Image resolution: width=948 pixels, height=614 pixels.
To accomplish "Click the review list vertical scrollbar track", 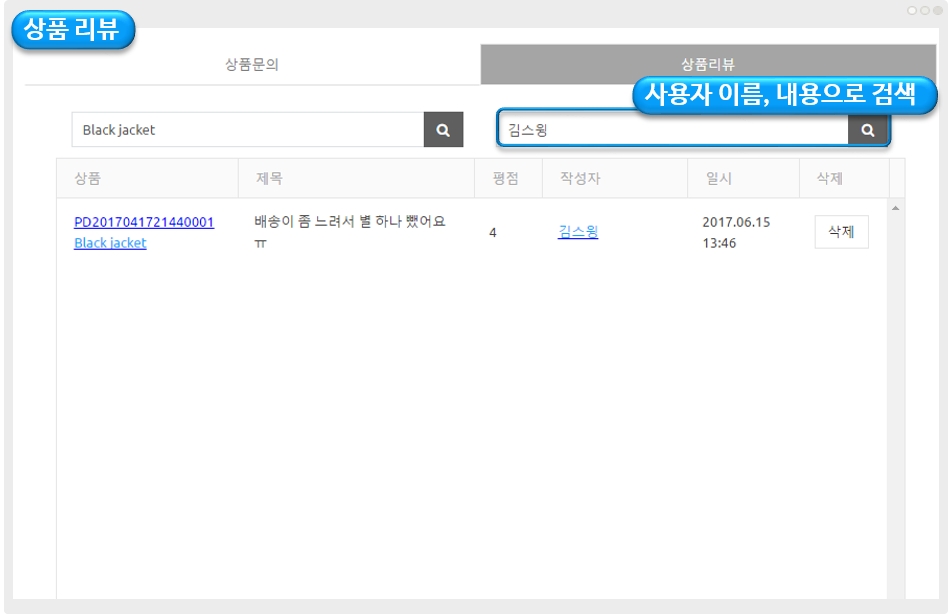I will click(x=895, y=400).
